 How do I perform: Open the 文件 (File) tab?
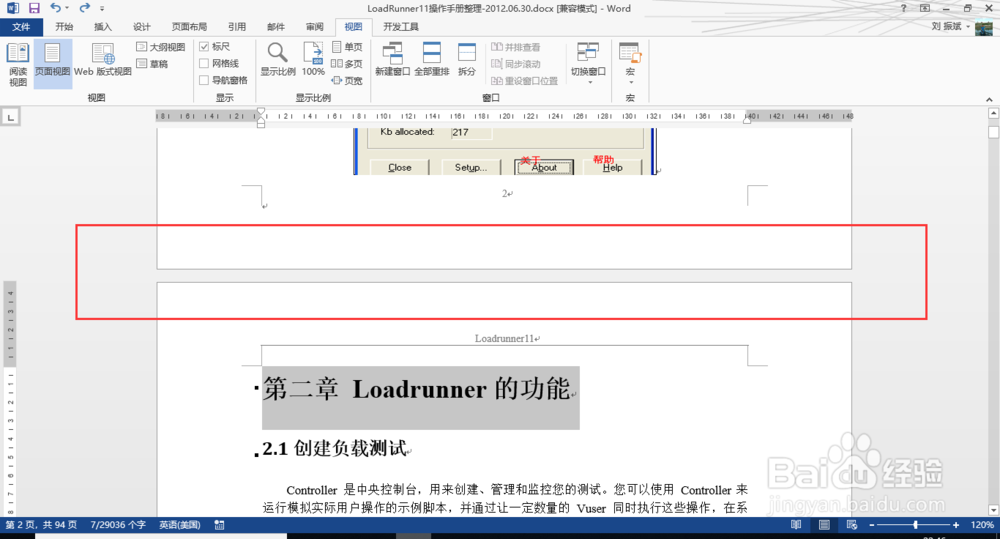[21, 27]
